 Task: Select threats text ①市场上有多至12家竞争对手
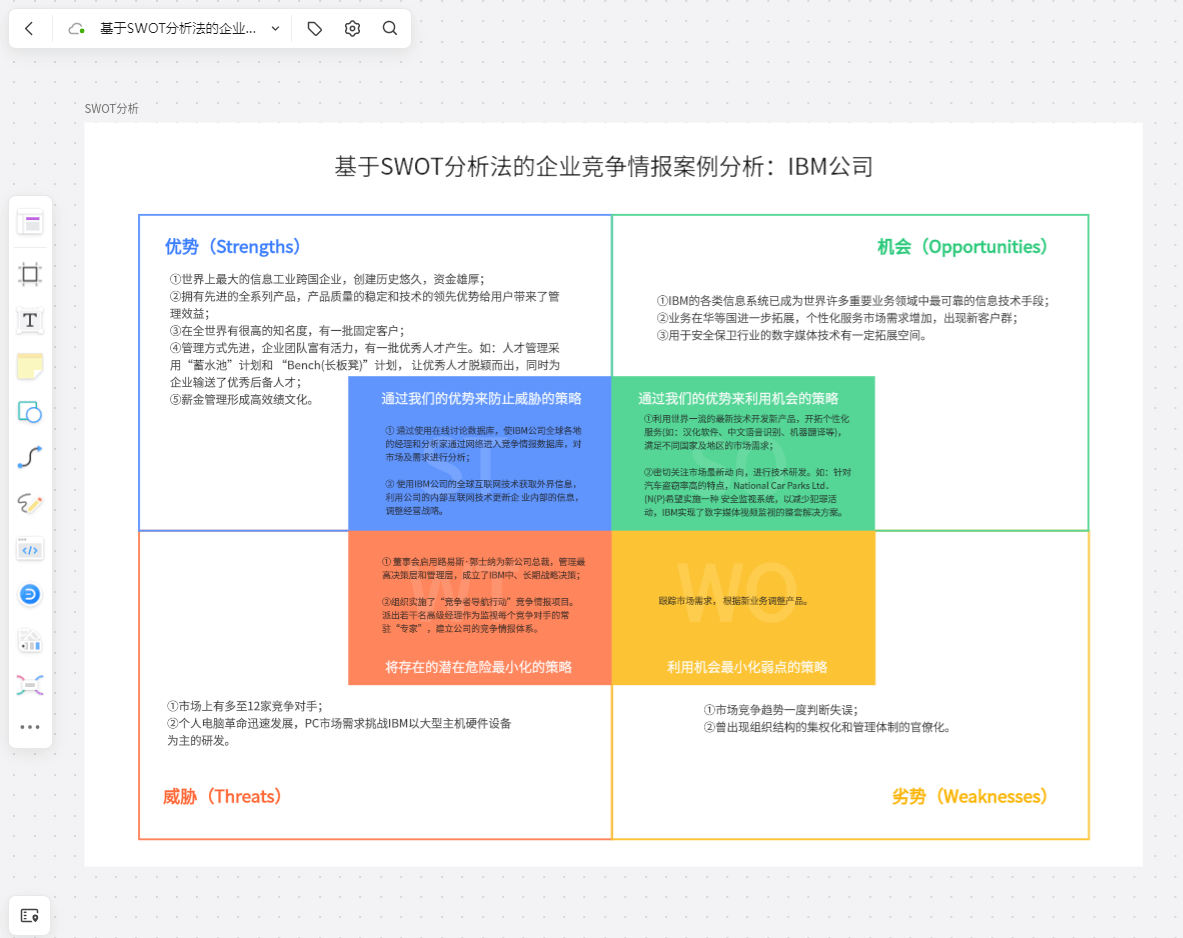(x=244, y=706)
